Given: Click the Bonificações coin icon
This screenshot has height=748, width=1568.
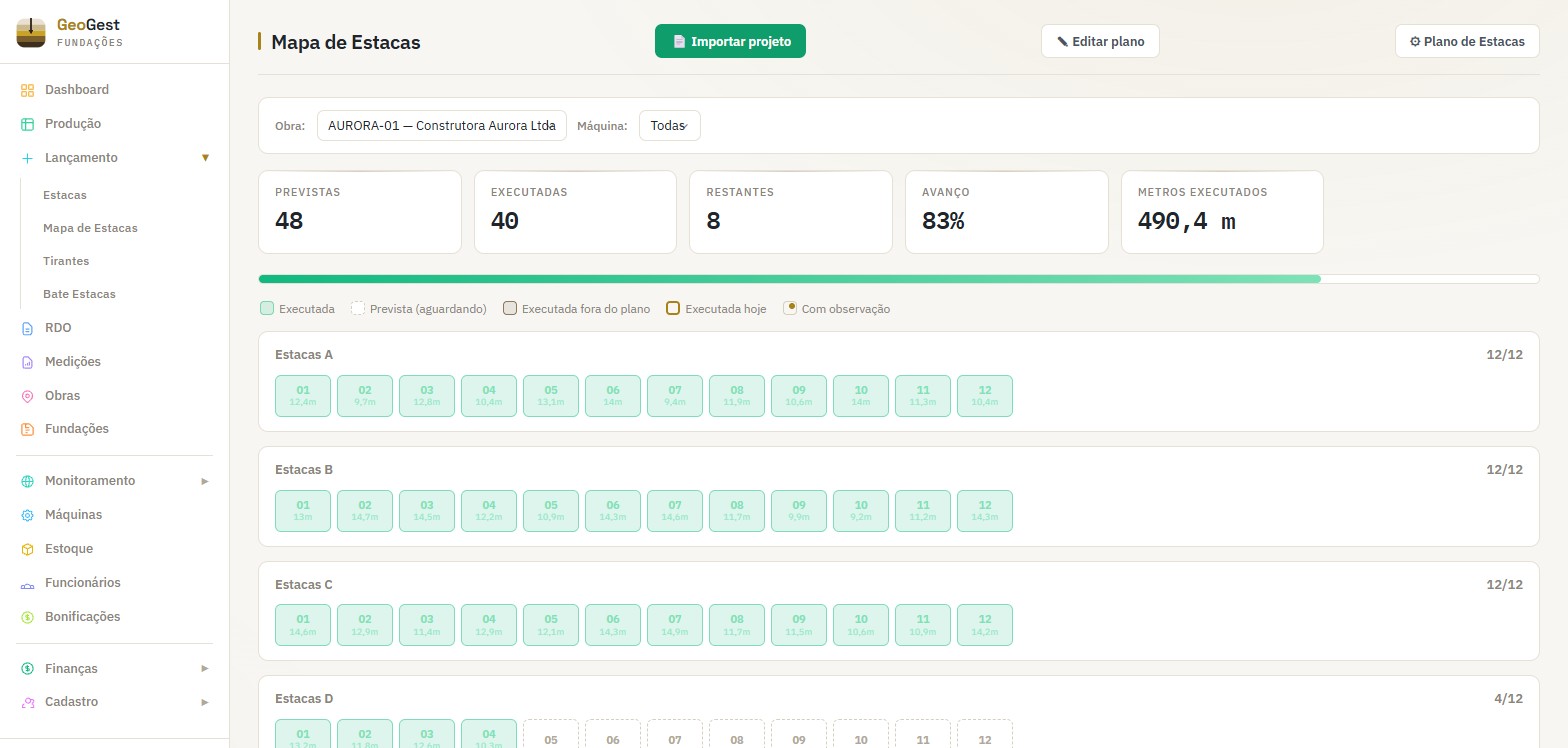Looking at the screenshot, I should click(x=27, y=617).
